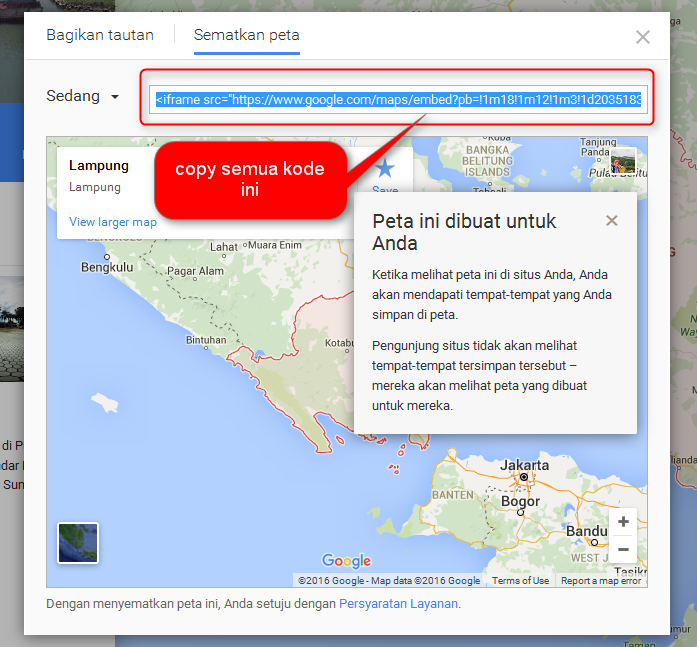Viewport: 697px width, 647px height.
Task: Click the Bintuhan label on map
Action: (x=206, y=340)
